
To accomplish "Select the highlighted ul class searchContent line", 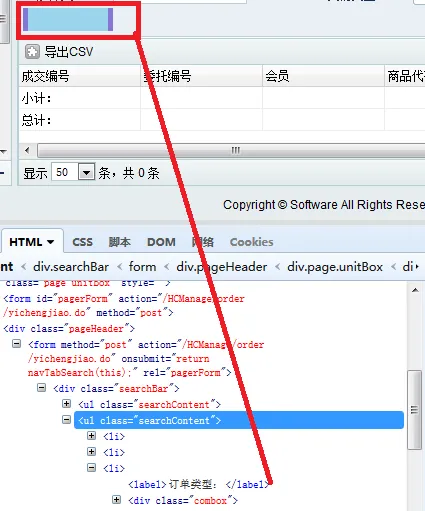I will [239, 420].
